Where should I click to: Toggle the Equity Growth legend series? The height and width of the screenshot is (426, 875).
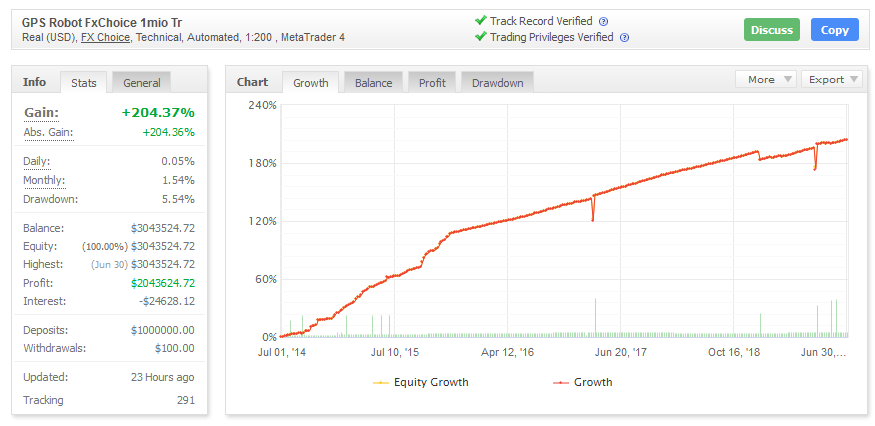(x=421, y=382)
